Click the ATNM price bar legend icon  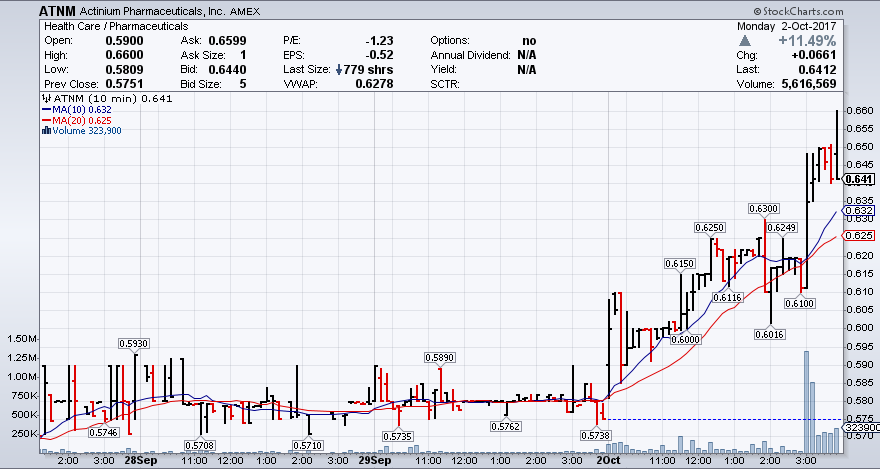45,99
